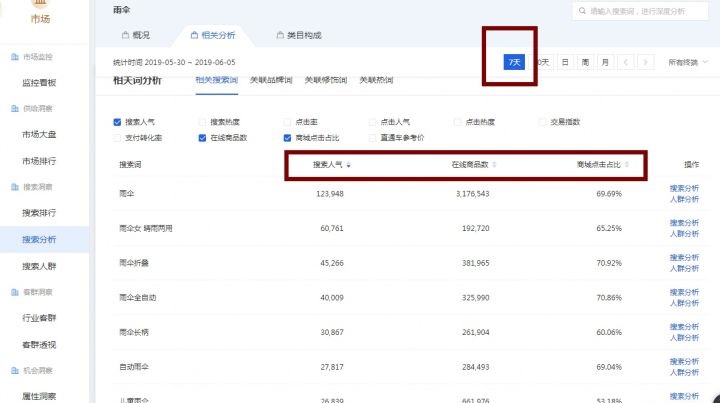Switch to the 类目构成 tab

pyautogui.click(x=299, y=35)
